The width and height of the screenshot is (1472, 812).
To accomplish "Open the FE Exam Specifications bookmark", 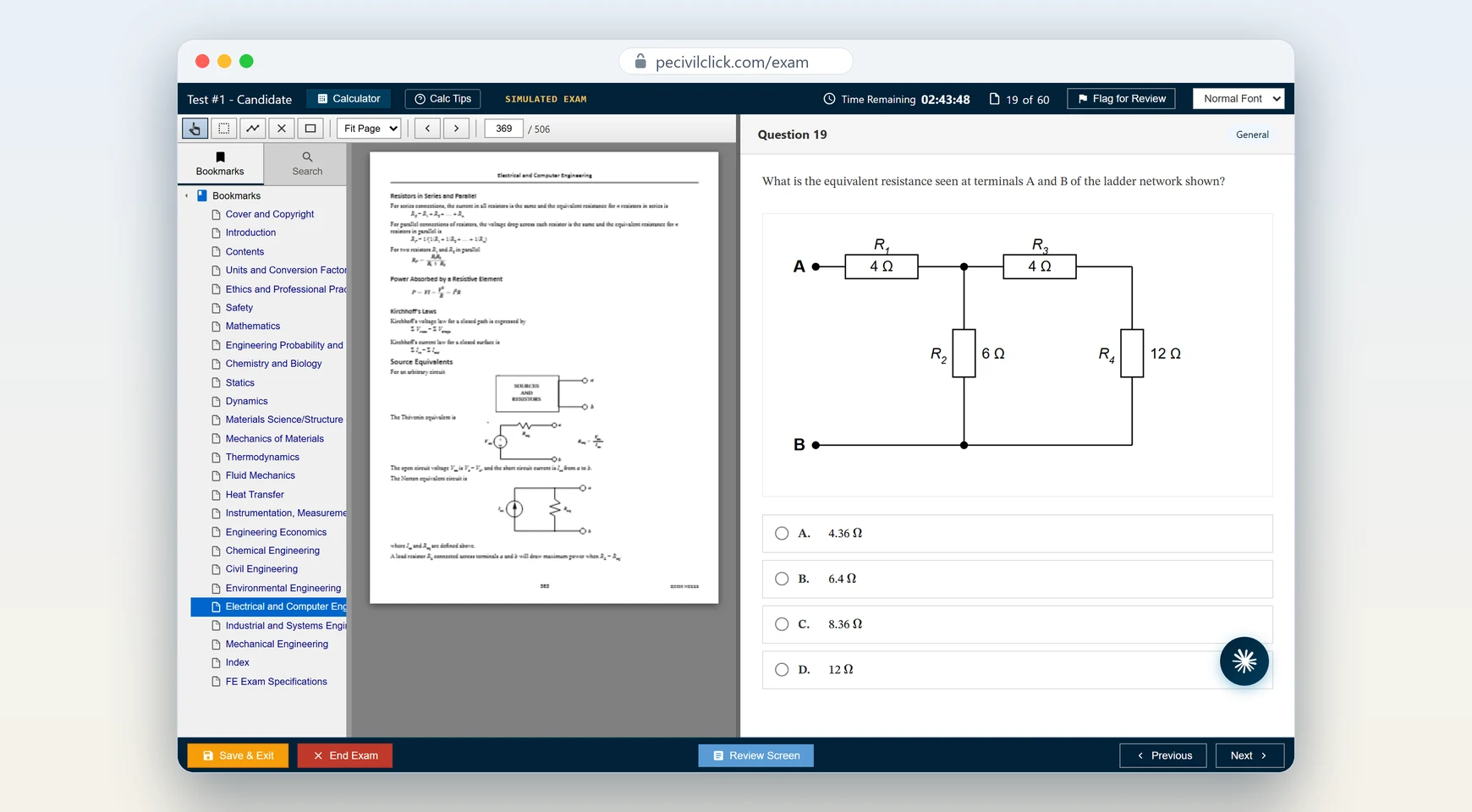I will click(x=276, y=682).
